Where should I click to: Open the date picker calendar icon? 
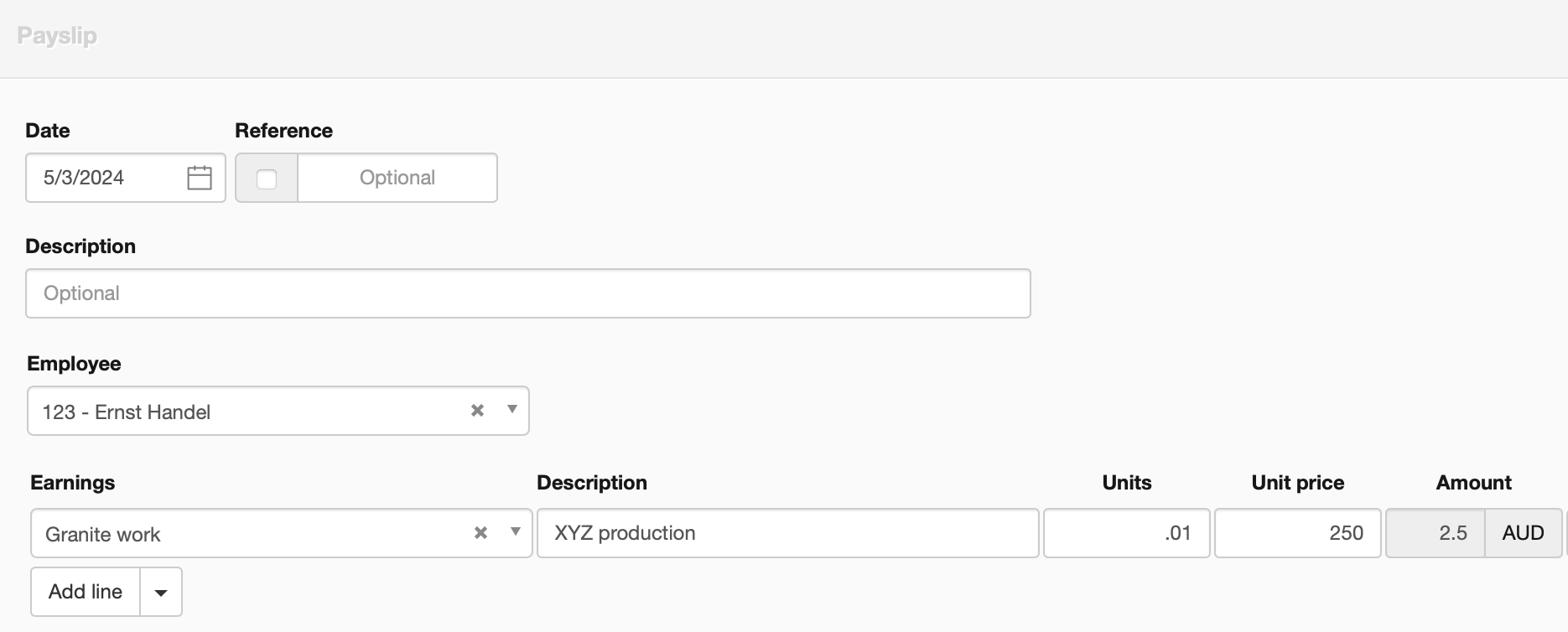click(200, 178)
